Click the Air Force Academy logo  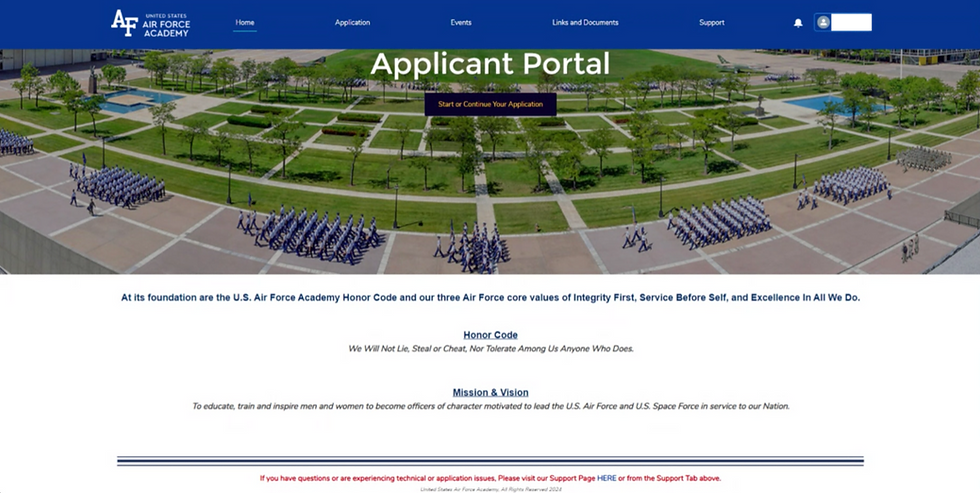(151, 24)
